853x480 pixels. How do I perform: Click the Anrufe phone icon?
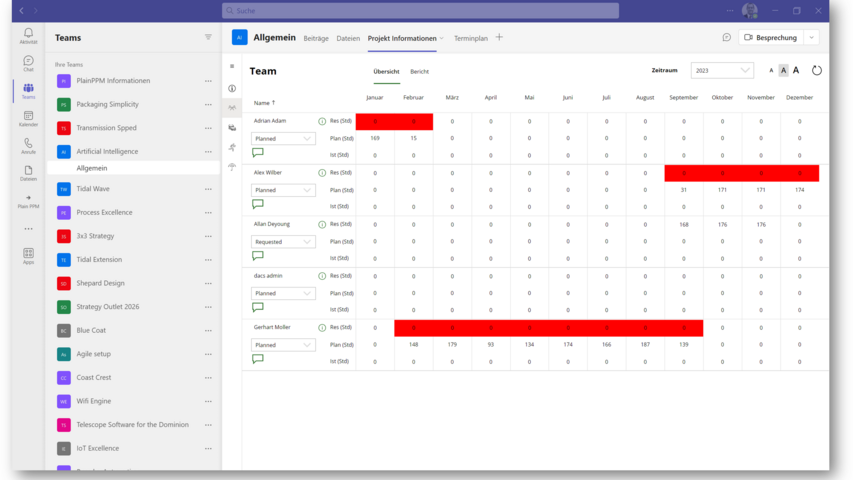[28, 145]
